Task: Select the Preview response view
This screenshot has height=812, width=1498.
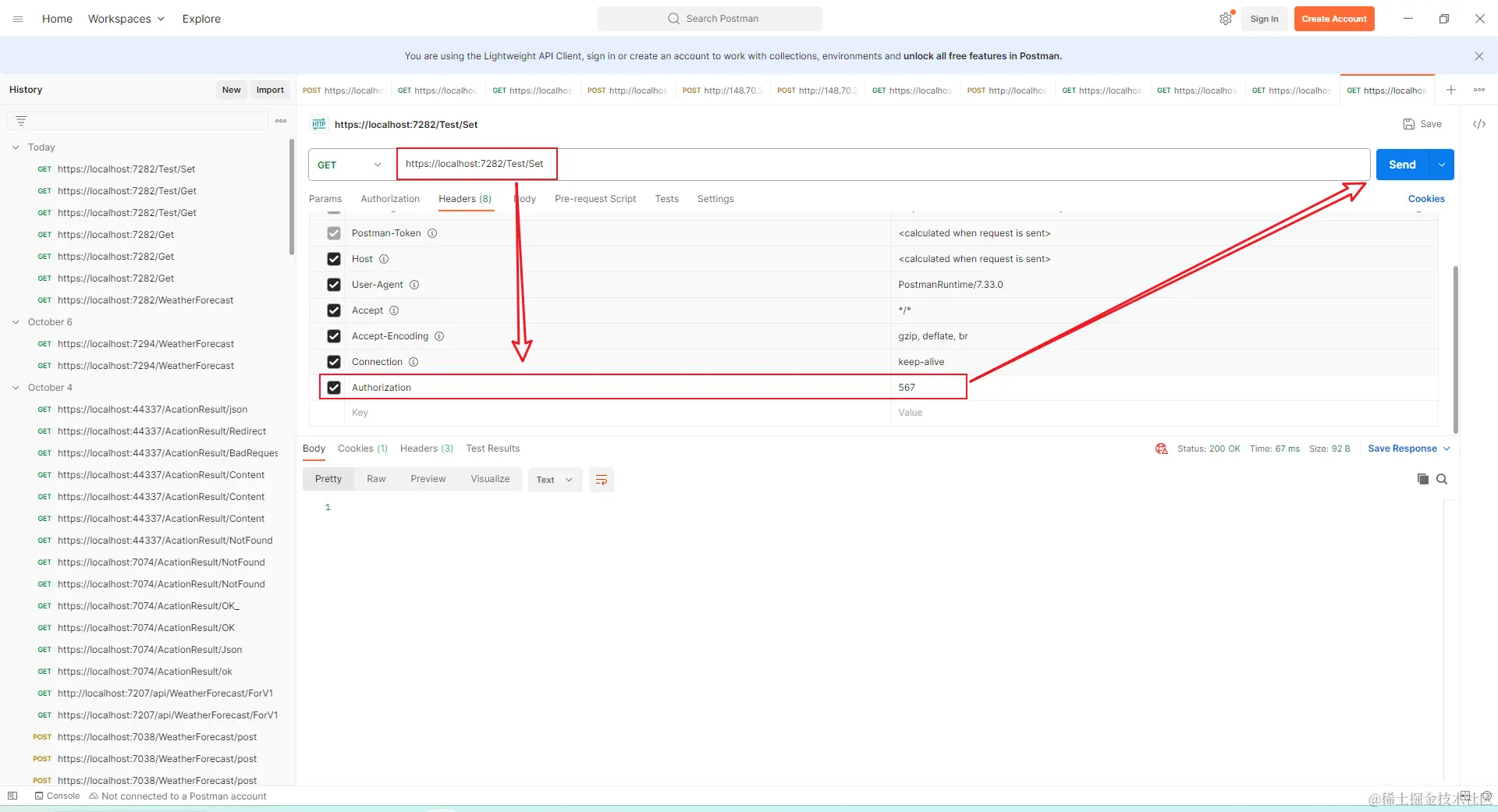Action: tap(428, 479)
